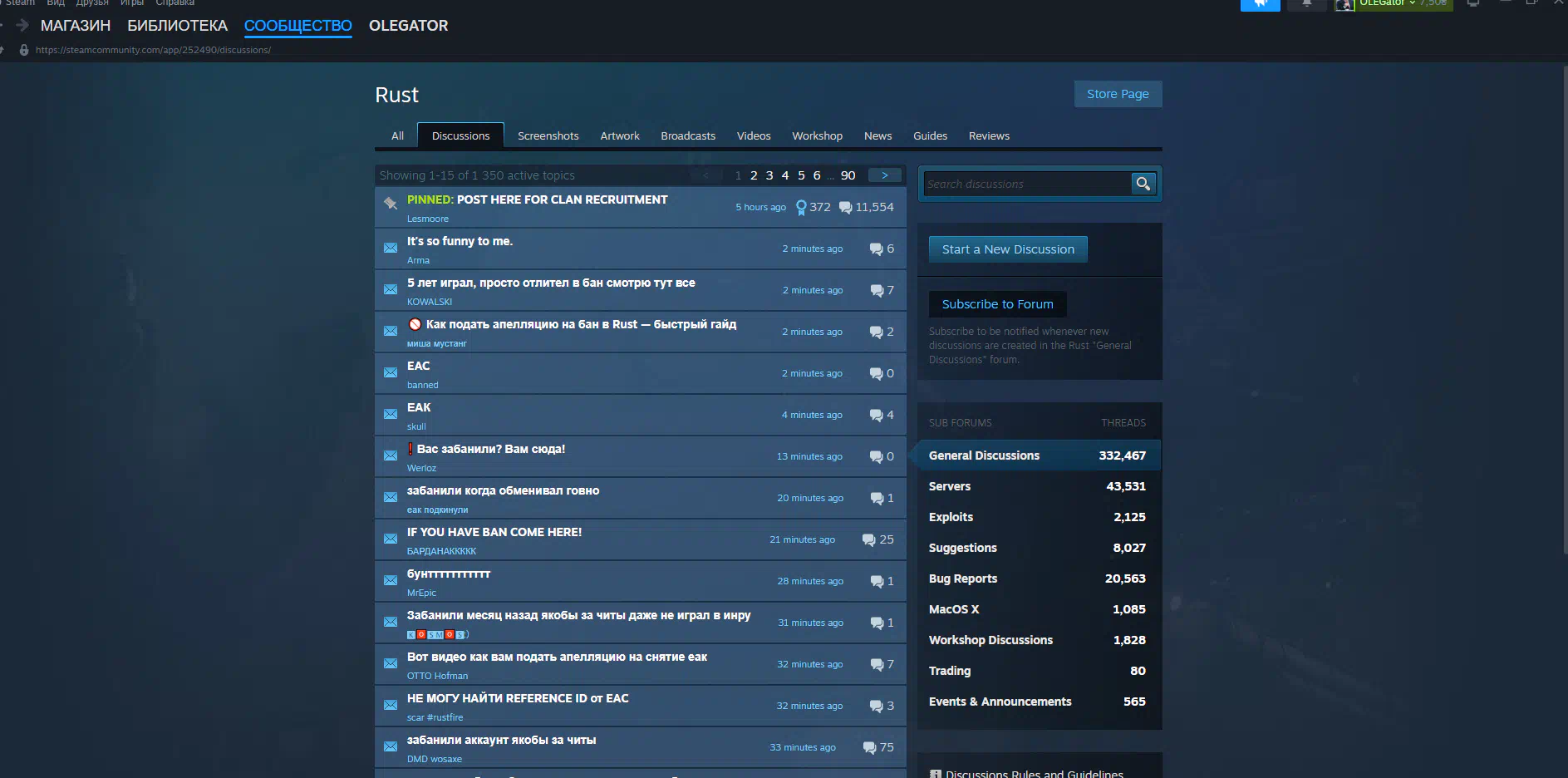
Task: Open the Guides tab
Action: pyautogui.click(x=930, y=135)
